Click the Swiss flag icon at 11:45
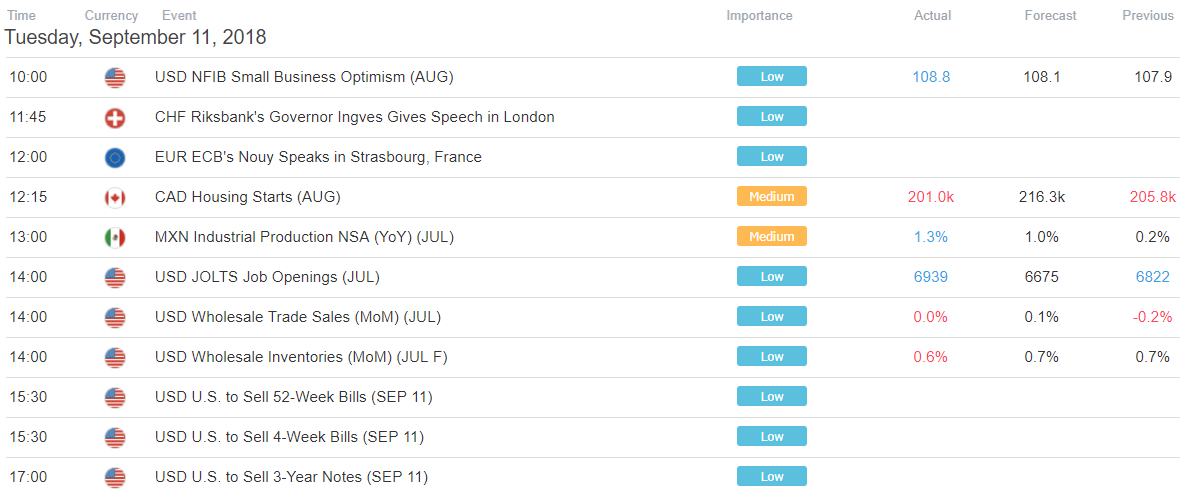This screenshot has width=1188, height=489. tap(114, 118)
